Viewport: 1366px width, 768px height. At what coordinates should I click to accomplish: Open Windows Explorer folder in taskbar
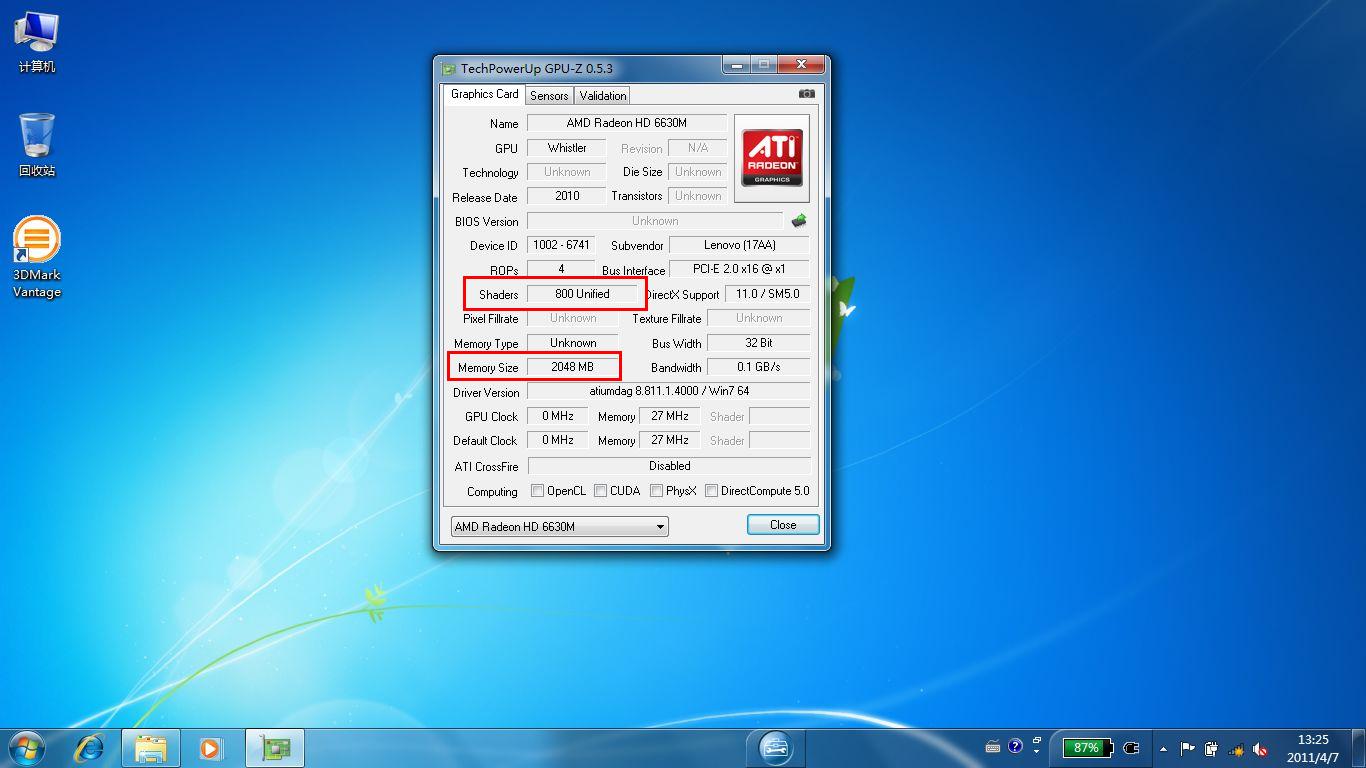coord(151,748)
